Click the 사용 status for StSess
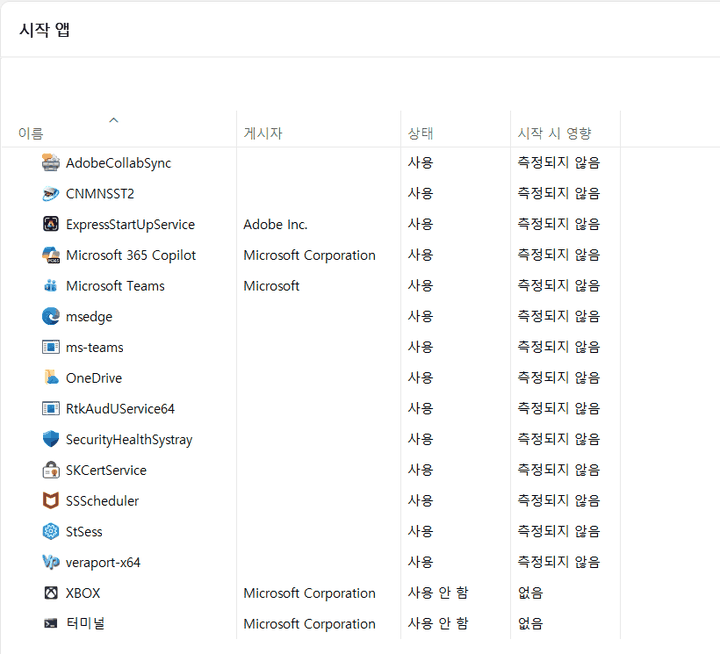This screenshot has width=720, height=654. (421, 531)
